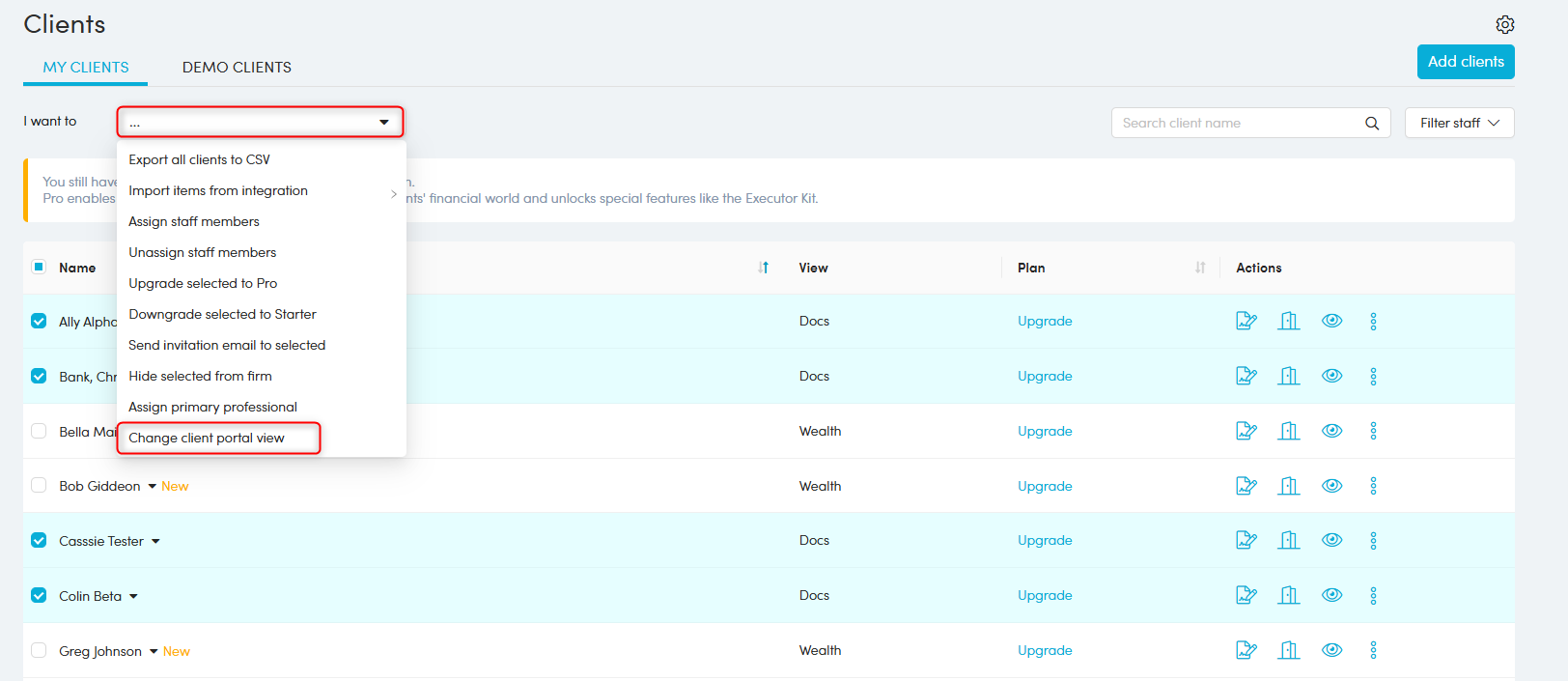Image resolution: width=1568 pixels, height=681 pixels.
Task: Click the search magnifier icon
Action: click(1371, 123)
